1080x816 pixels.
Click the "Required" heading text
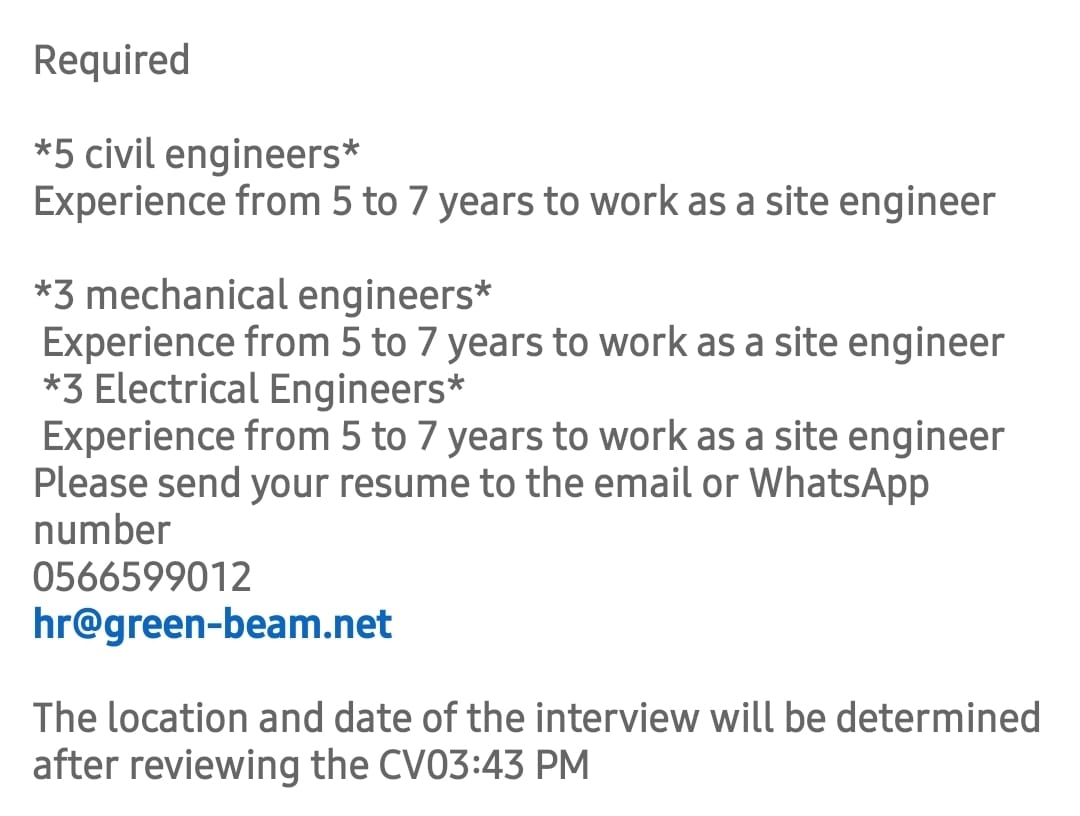[x=112, y=61]
